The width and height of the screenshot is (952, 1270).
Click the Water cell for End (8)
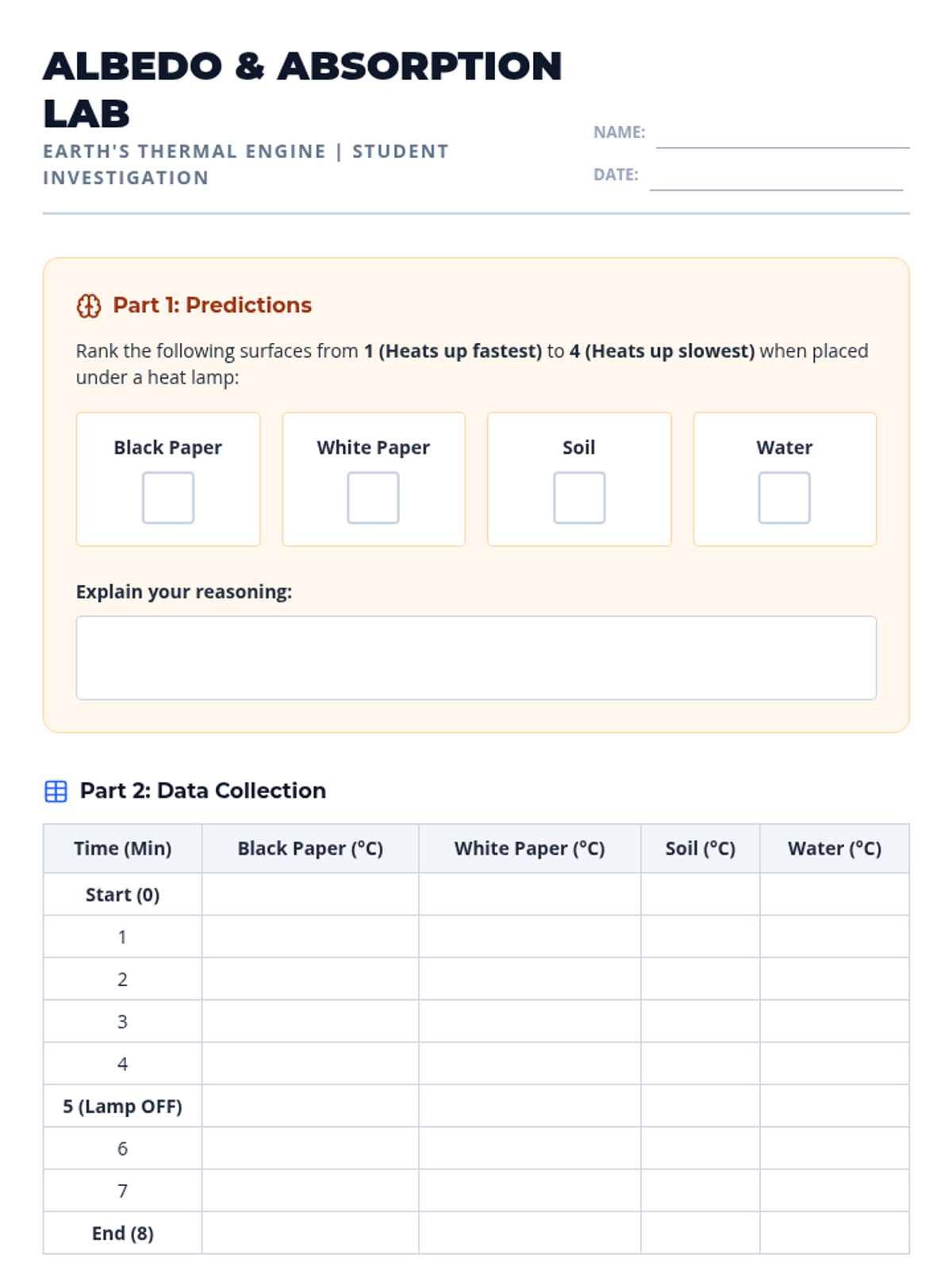point(834,1233)
